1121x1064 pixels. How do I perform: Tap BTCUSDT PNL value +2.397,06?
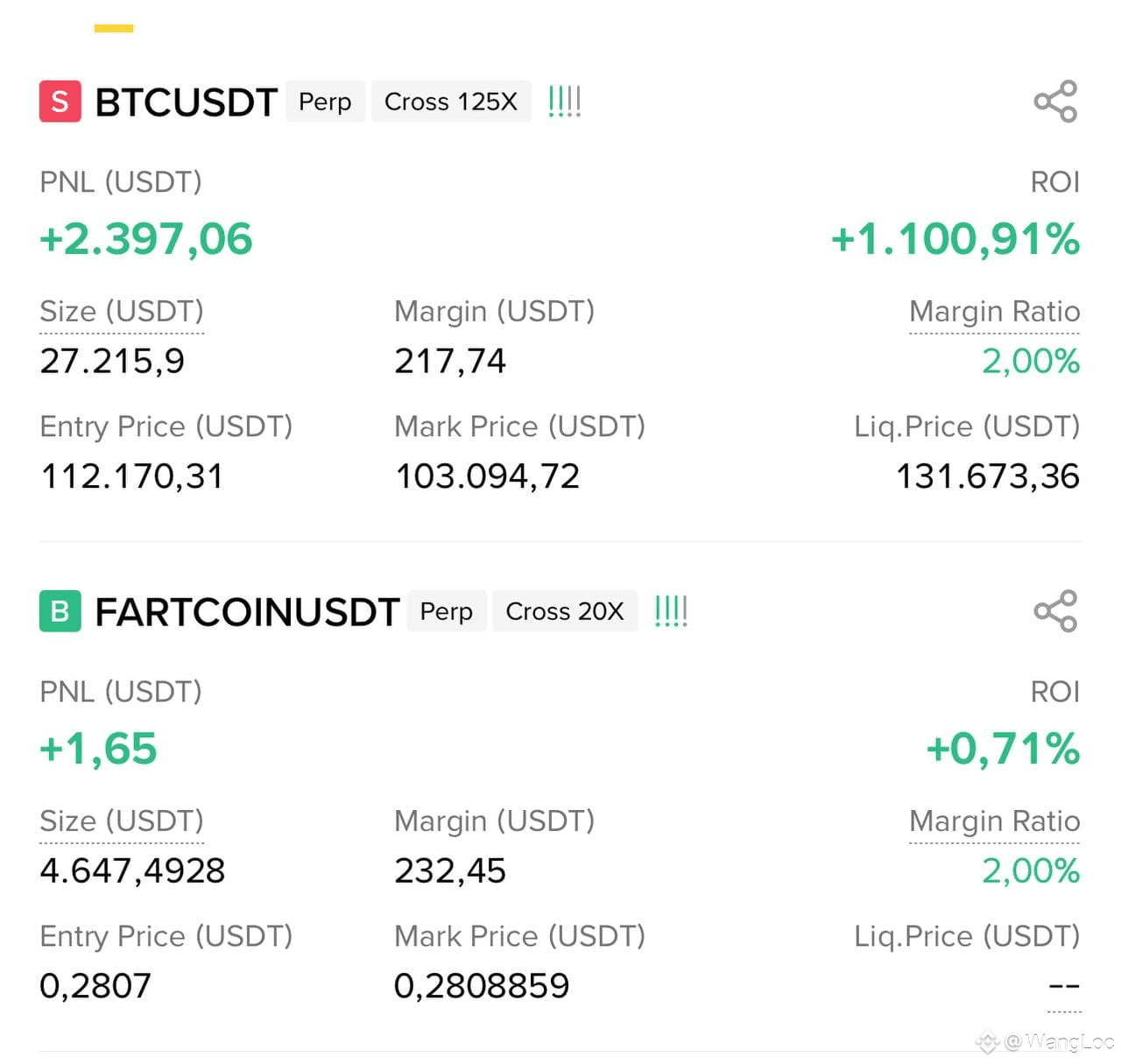pyautogui.click(x=146, y=239)
